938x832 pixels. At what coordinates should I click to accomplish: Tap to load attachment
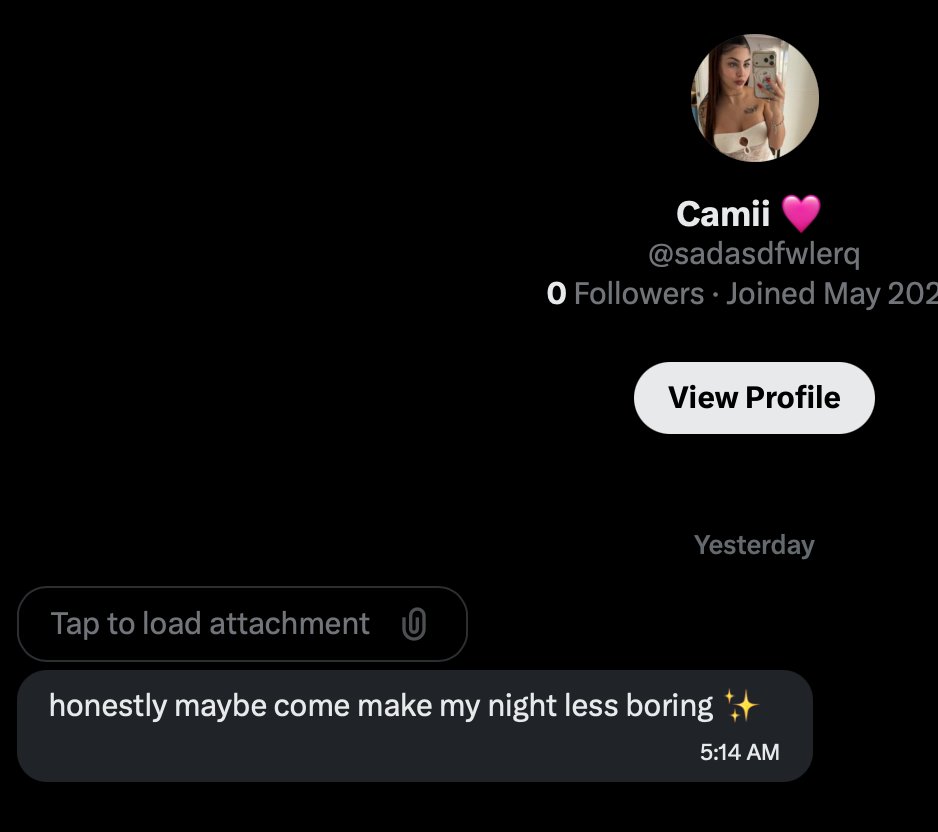point(242,624)
